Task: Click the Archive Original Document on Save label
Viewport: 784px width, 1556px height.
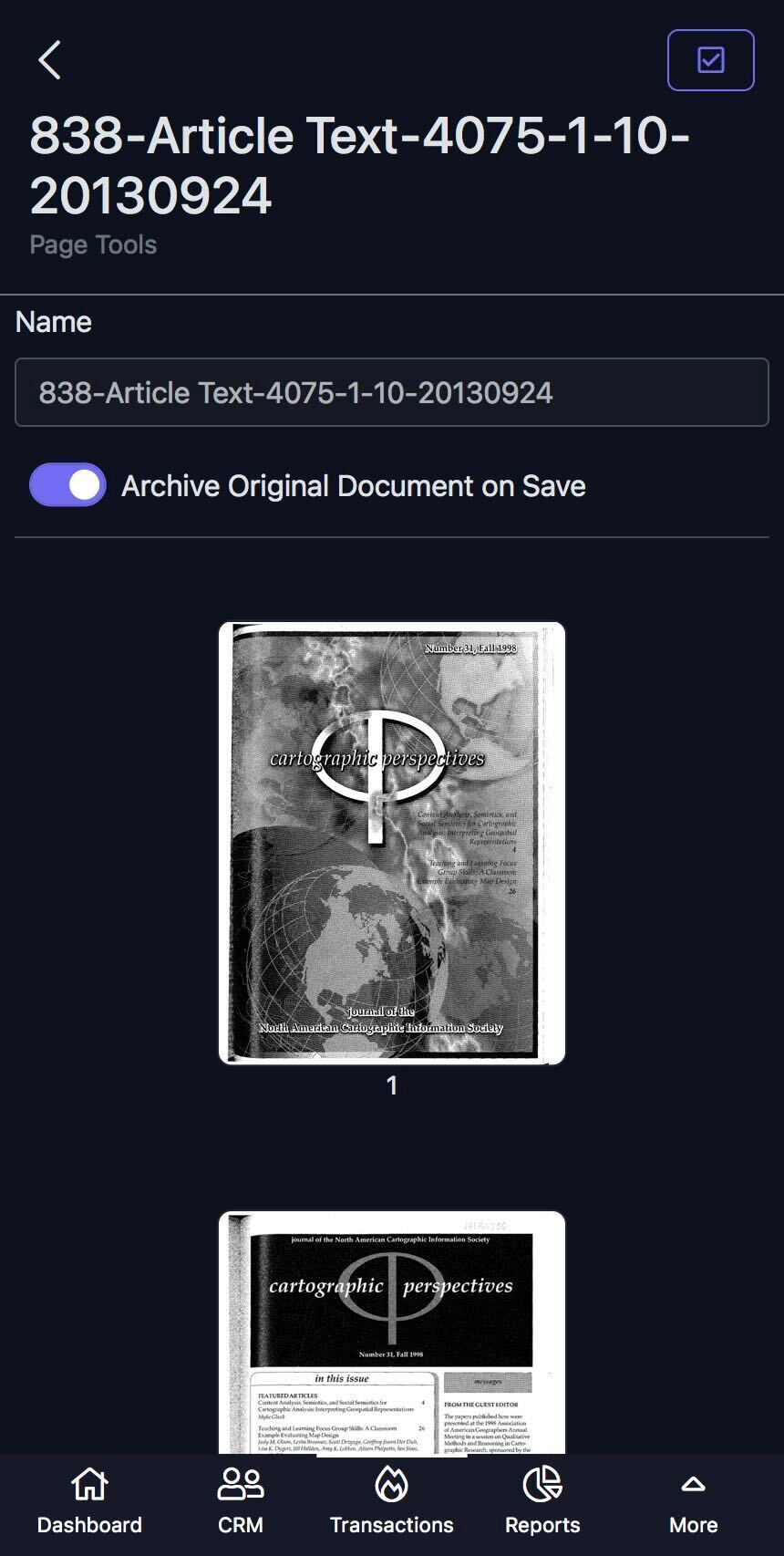Action: pos(354,486)
